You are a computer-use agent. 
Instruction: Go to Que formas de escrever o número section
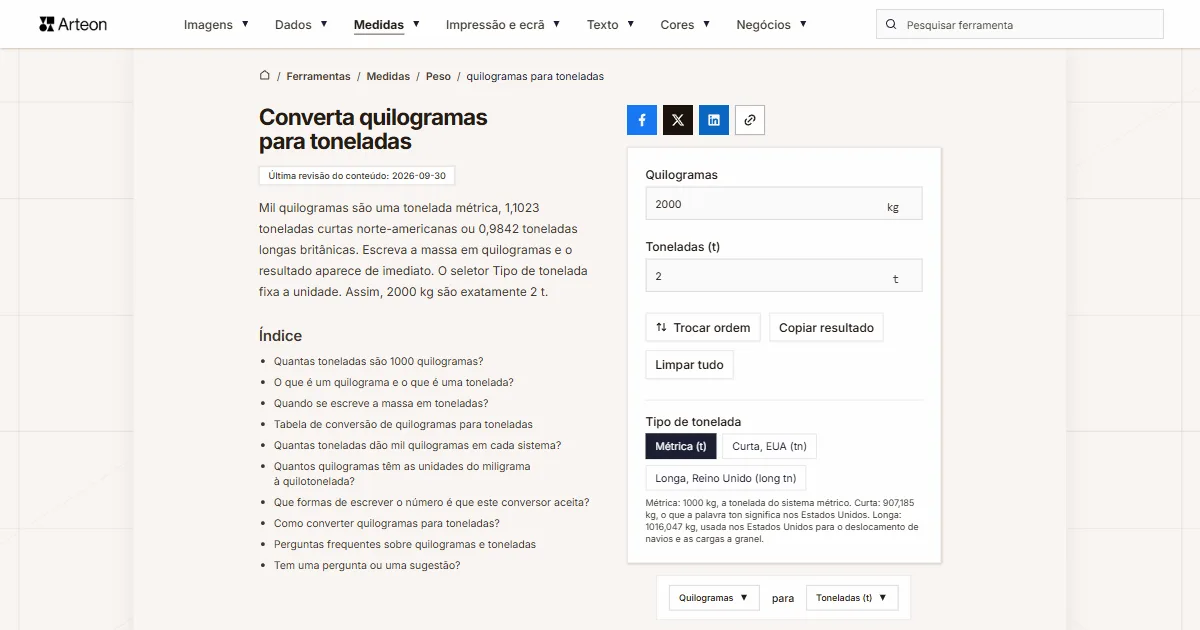coord(431,502)
